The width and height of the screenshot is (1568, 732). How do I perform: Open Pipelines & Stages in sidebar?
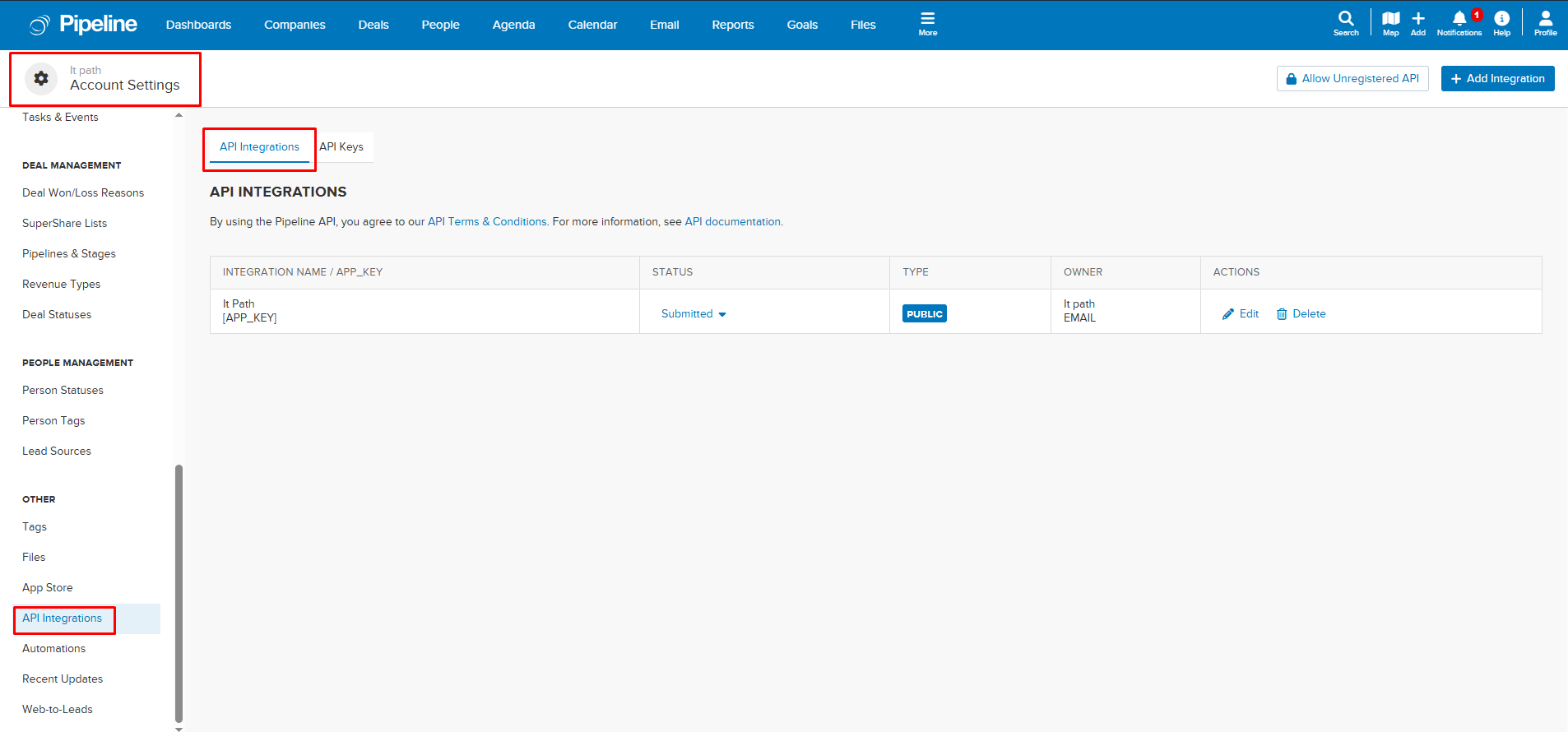(x=69, y=253)
